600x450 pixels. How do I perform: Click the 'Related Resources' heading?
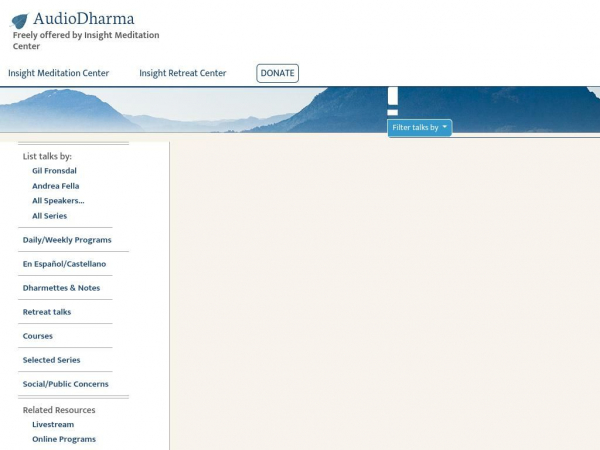coord(59,410)
